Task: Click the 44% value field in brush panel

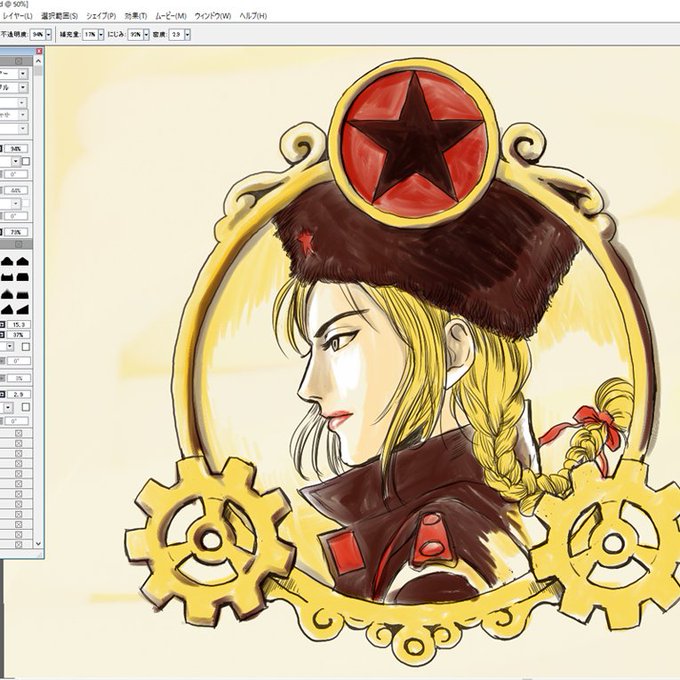Action: click(16, 190)
